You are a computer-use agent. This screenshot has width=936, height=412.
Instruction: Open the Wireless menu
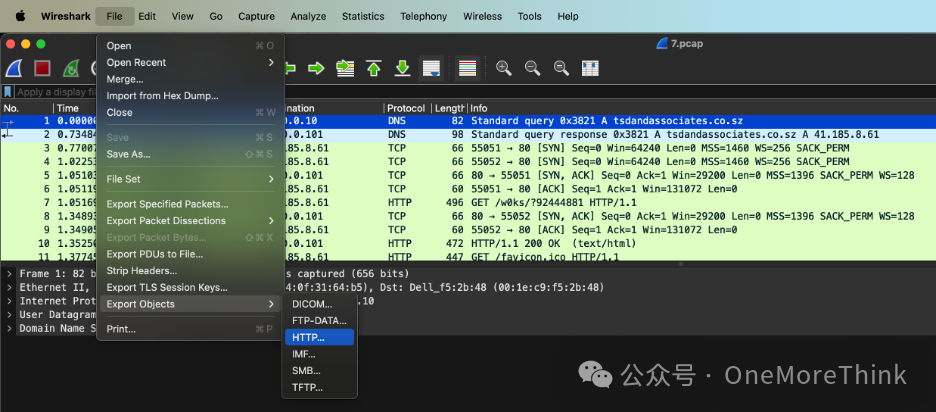pyautogui.click(x=482, y=17)
